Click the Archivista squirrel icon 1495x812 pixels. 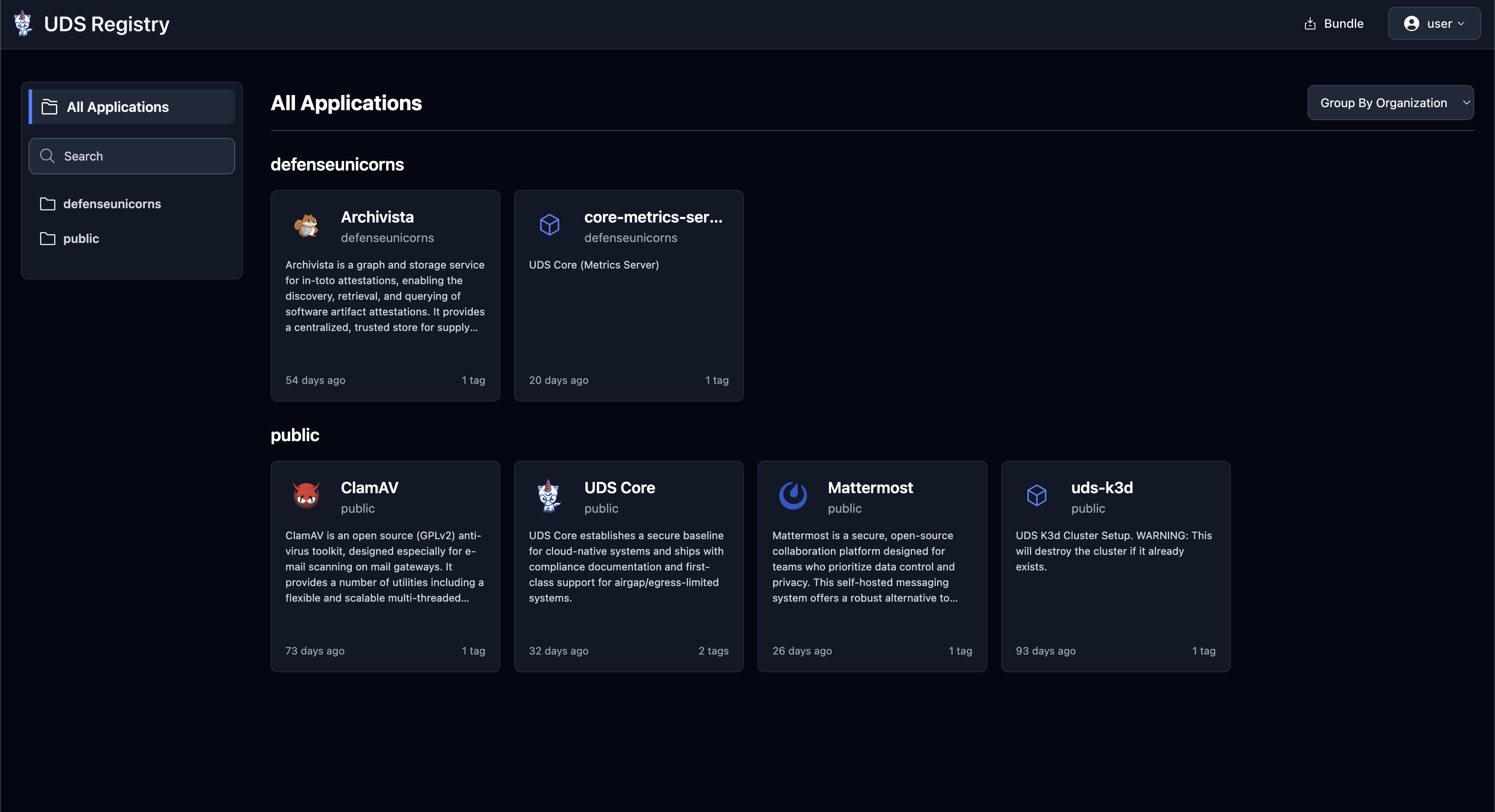(x=306, y=226)
